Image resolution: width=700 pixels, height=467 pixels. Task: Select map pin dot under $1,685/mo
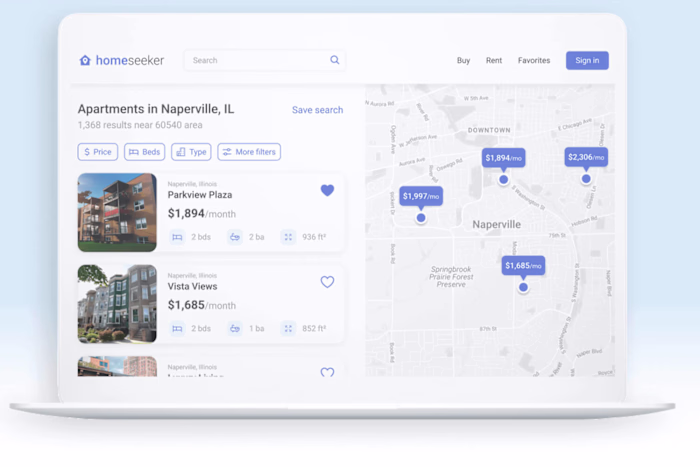pyautogui.click(x=523, y=287)
